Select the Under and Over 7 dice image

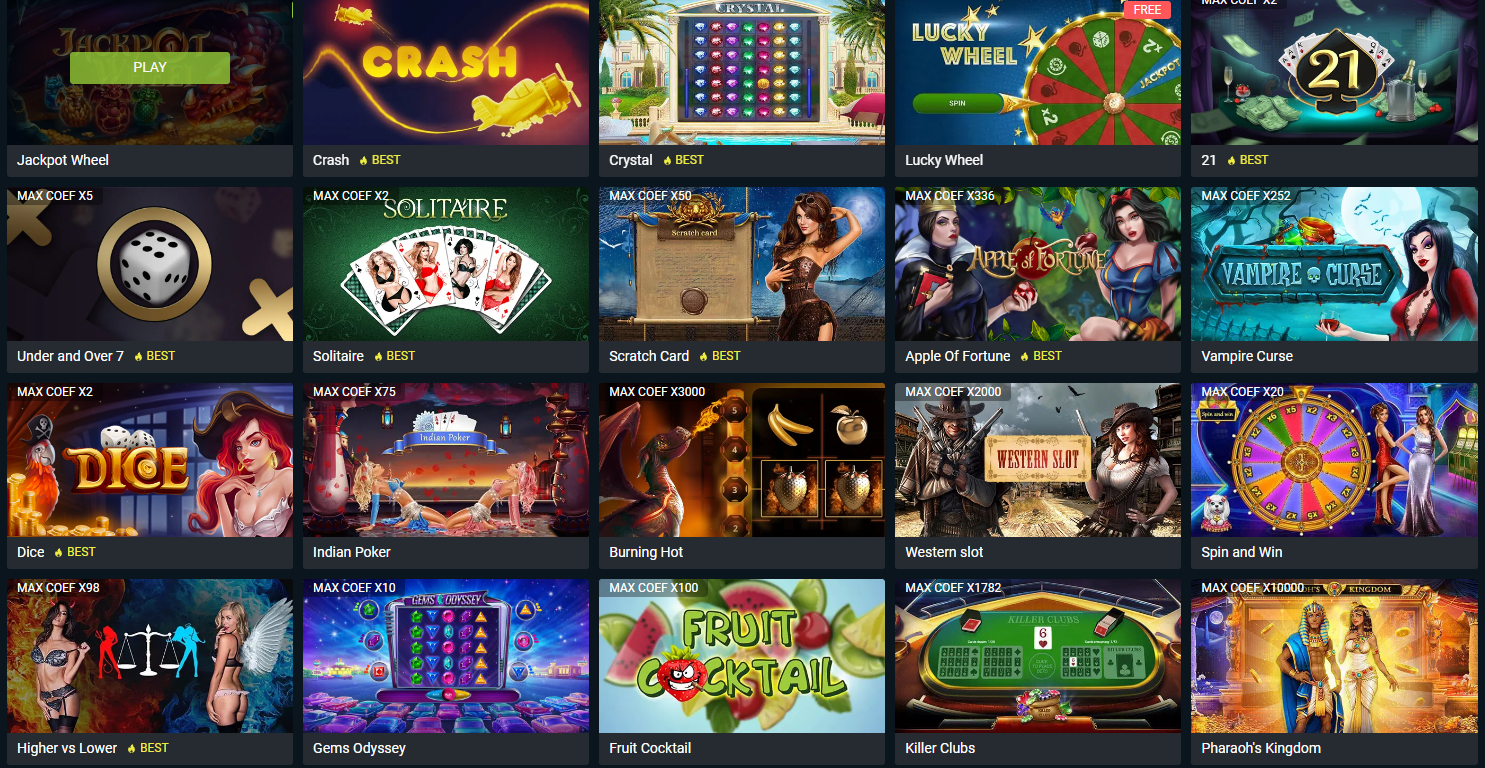(150, 264)
